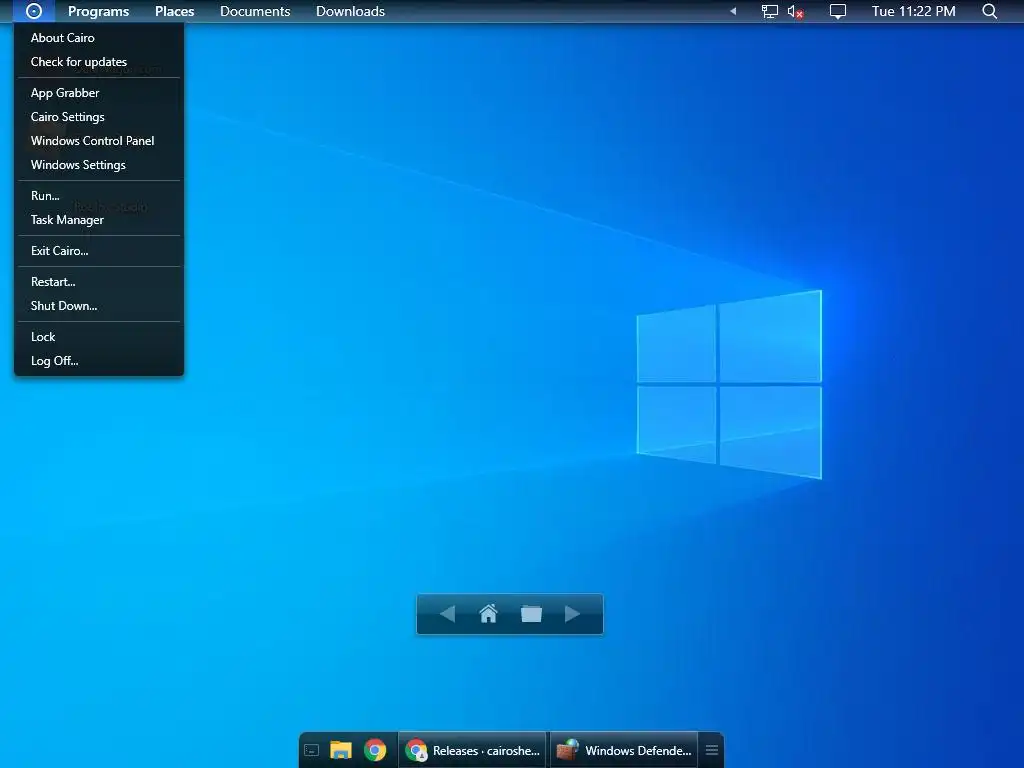Choose Log Off... from the menu
Image resolution: width=1024 pixels, height=768 pixels.
[99, 361]
